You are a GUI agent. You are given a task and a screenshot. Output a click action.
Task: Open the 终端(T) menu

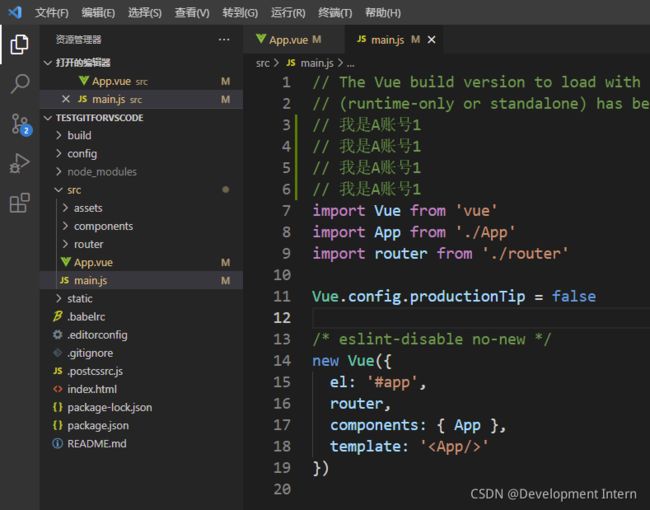tap(335, 13)
